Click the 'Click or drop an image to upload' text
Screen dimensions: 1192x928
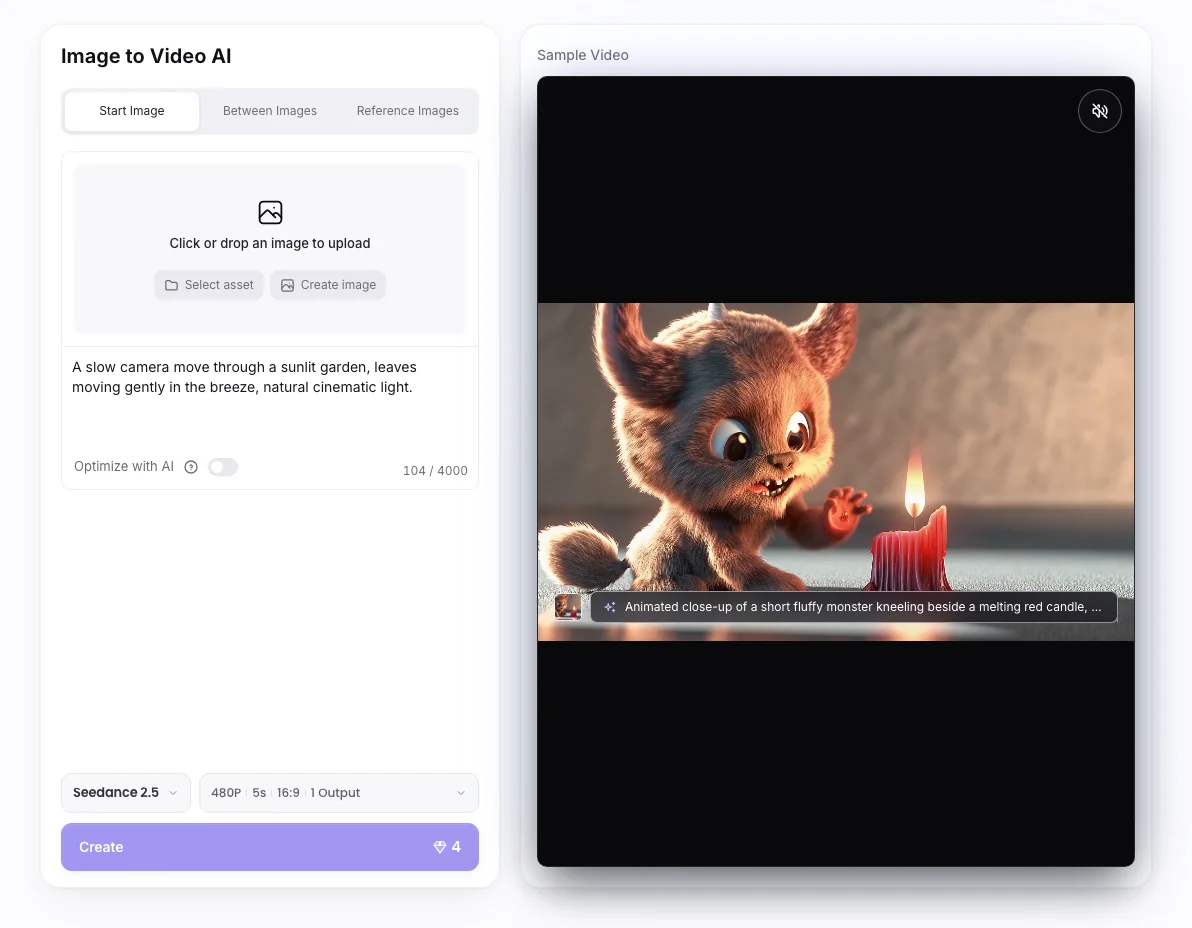coord(270,243)
